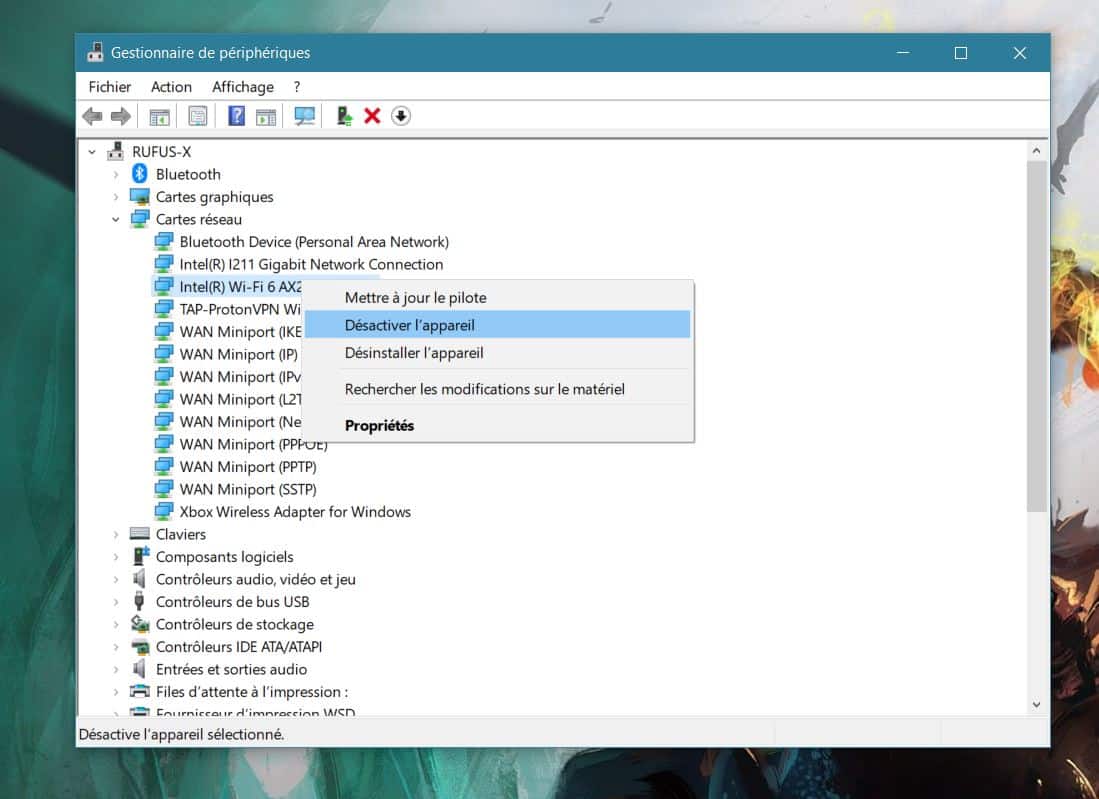Collapse the Cartes réseau category
This screenshot has width=1099, height=799.
coord(116,220)
